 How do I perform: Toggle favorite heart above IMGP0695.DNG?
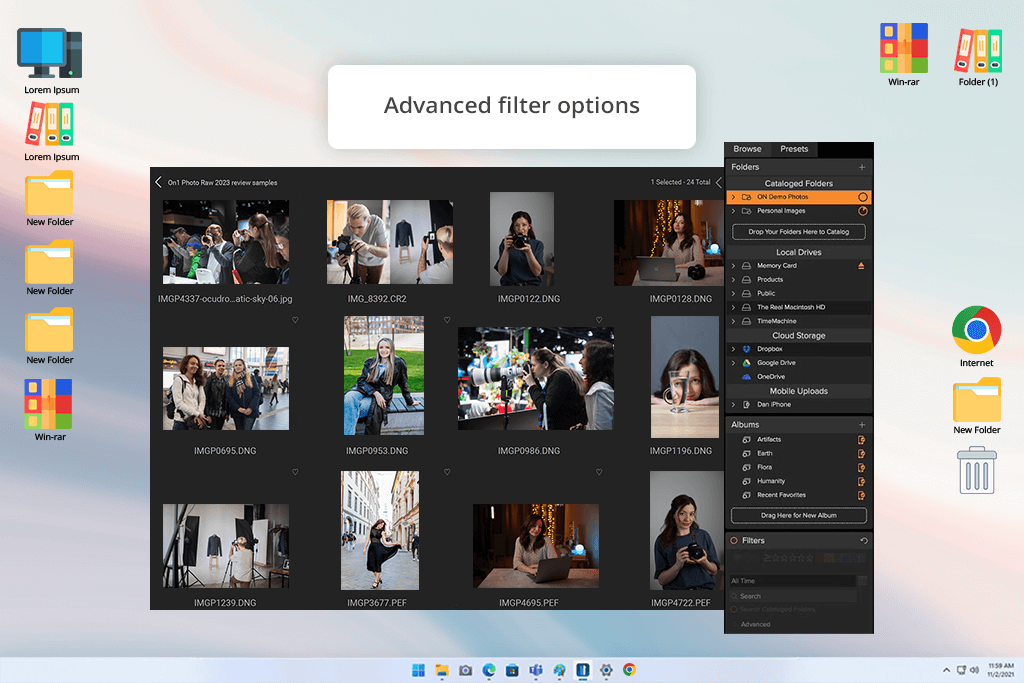pyautogui.click(x=295, y=320)
